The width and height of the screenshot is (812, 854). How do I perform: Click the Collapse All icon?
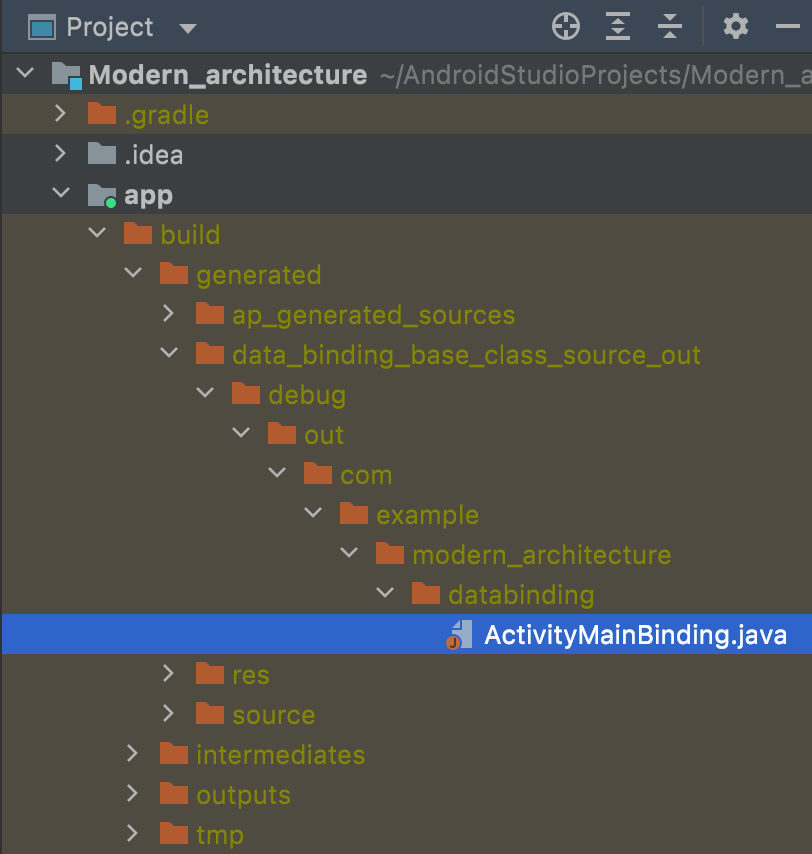click(669, 26)
